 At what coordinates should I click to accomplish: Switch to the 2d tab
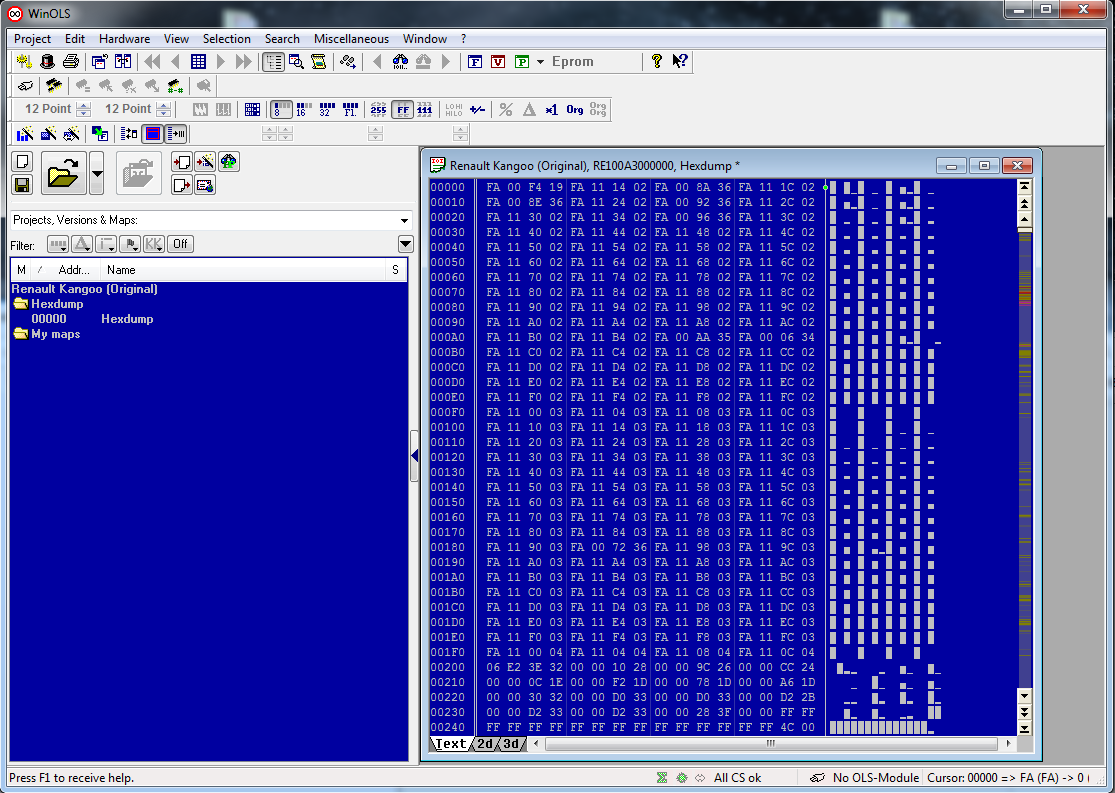(485, 744)
